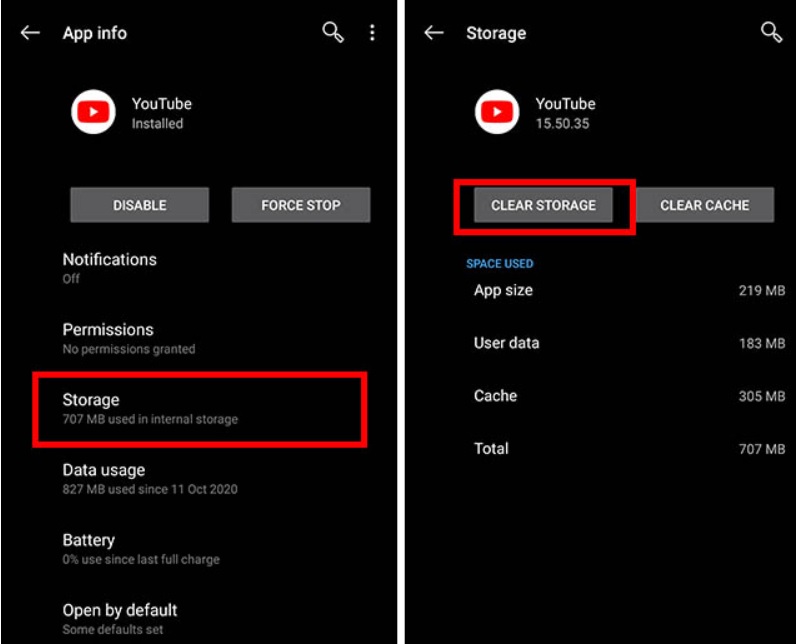796x644 pixels.
Task: Tap the YouTube version number 15.50.35
Action: coord(562,123)
